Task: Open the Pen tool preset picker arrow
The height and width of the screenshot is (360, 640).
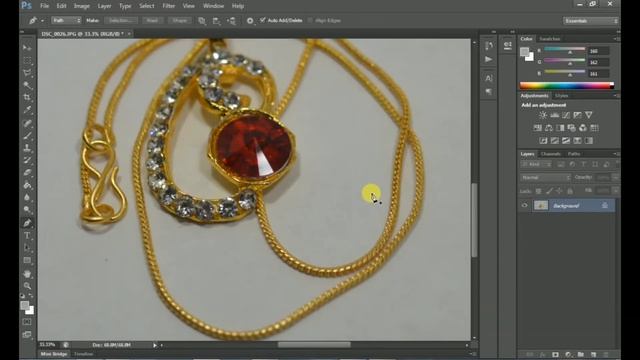Action: coord(42,20)
